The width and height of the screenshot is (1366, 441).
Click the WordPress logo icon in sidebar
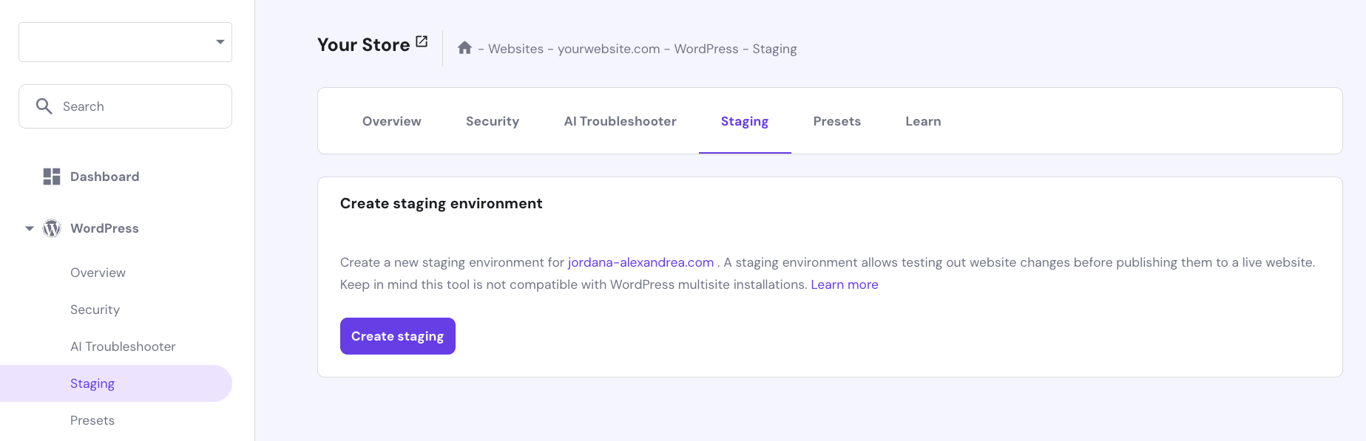52,228
